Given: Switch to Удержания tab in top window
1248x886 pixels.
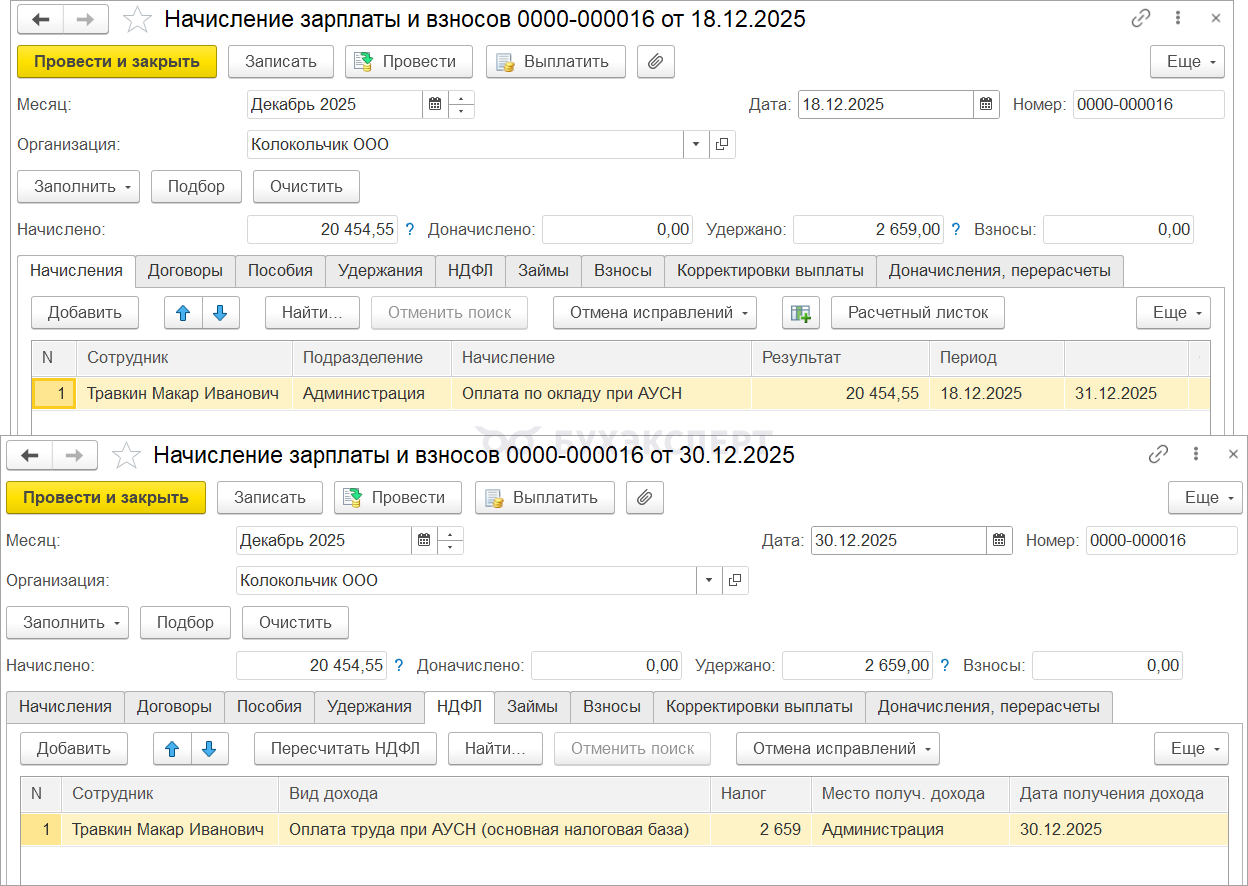Looking at the screenshot, I should (x=380, y=270).
